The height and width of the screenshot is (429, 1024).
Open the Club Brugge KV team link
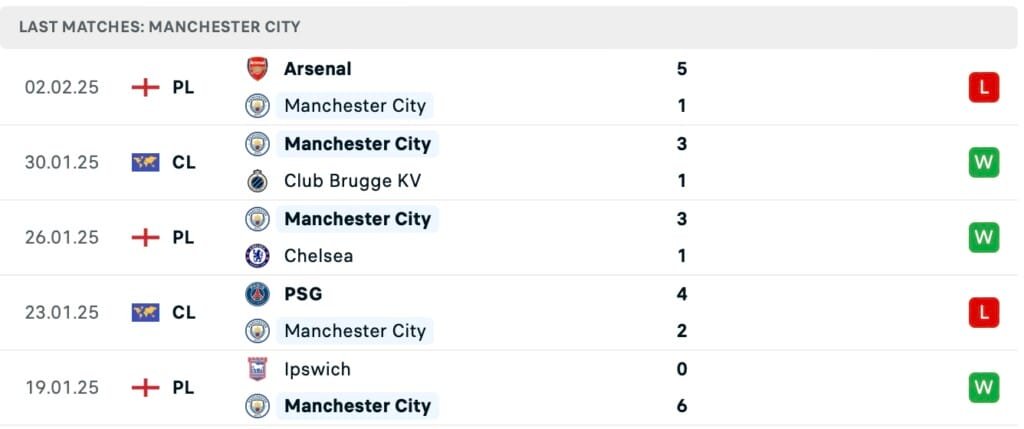[x=352, y=181]
